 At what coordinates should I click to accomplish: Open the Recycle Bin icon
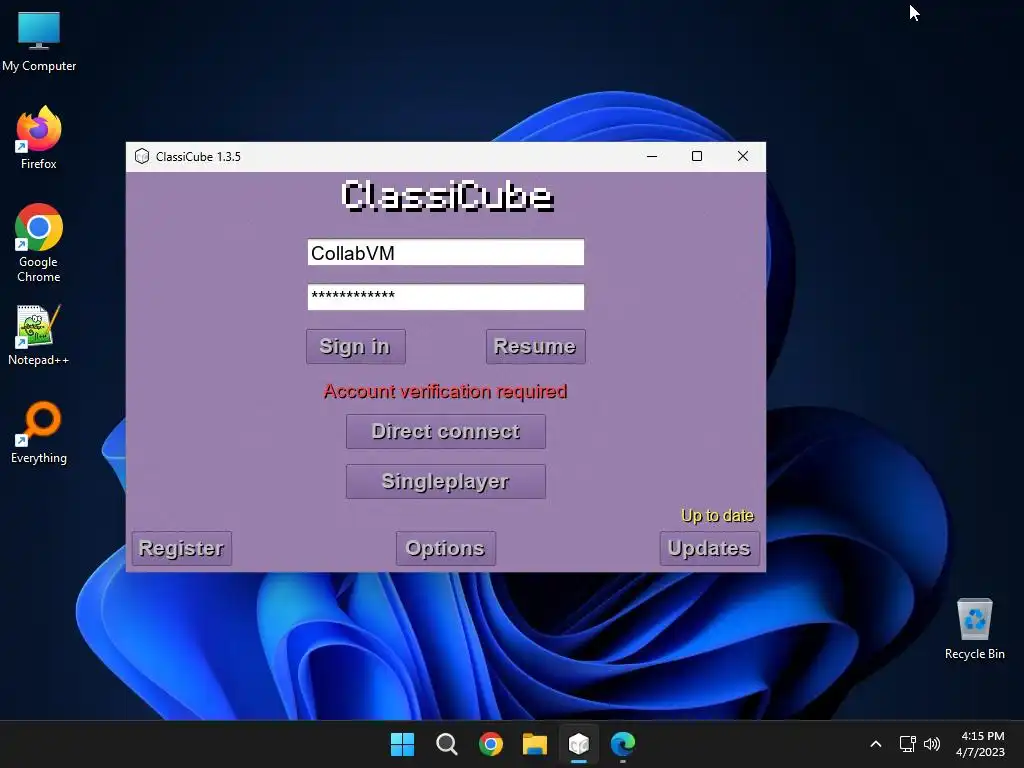[x=974, y=628]
